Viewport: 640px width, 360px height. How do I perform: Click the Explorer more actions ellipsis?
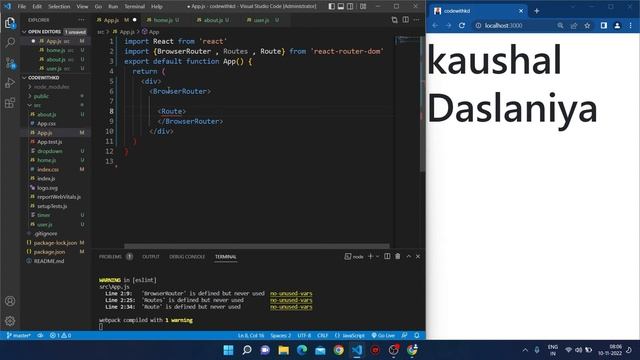pyautogui.click(x=82, y=20)
